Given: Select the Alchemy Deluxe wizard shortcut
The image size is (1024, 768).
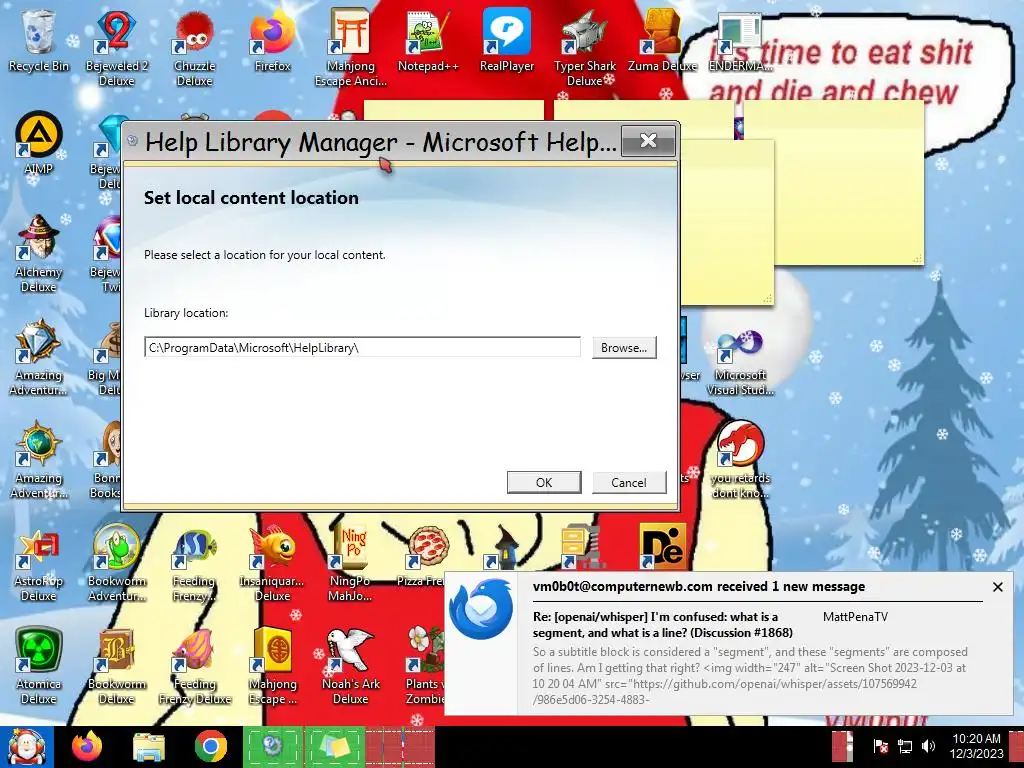Looking at the screenshot, I should 39,253.
